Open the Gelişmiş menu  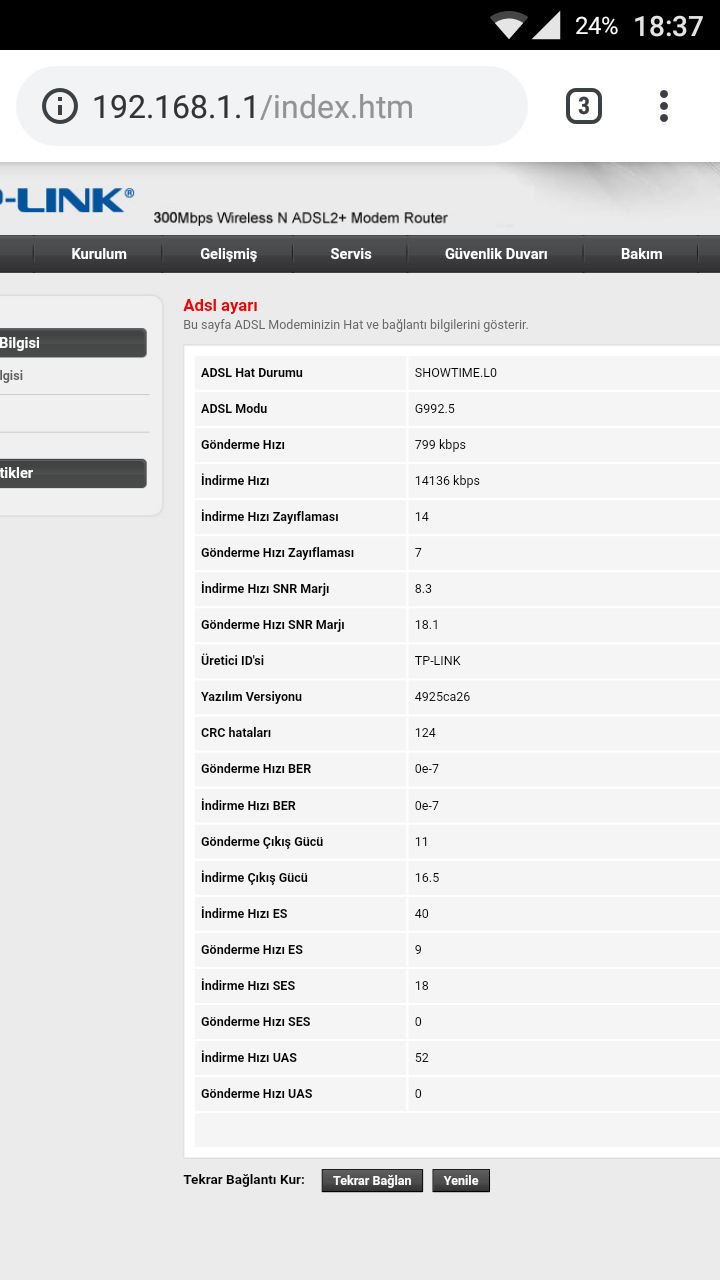[x=228, y=254]
